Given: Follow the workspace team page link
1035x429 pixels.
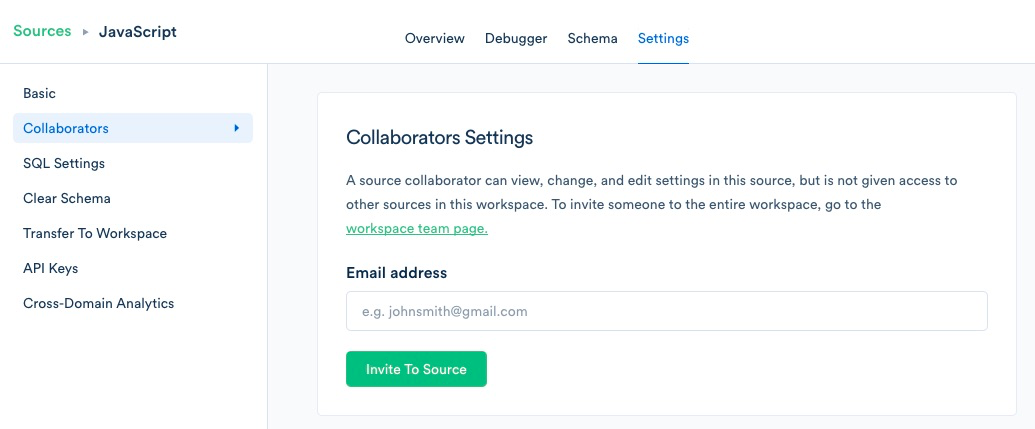Looking at the screenshot, I should tap(417, 229).
